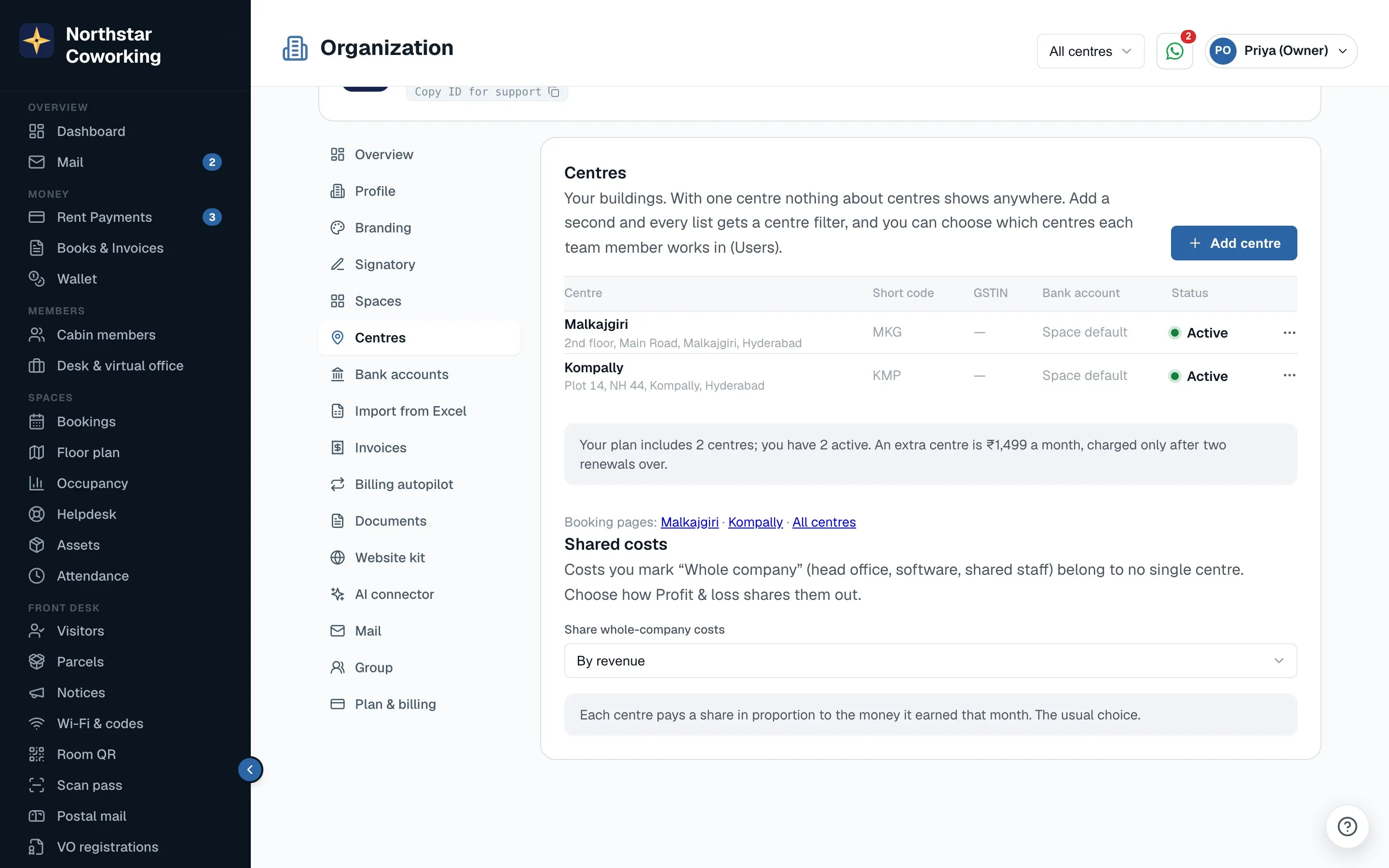1389x868 pixels.
Task: Open Parcels in the sidebar
Action: [x=125, y=662]
